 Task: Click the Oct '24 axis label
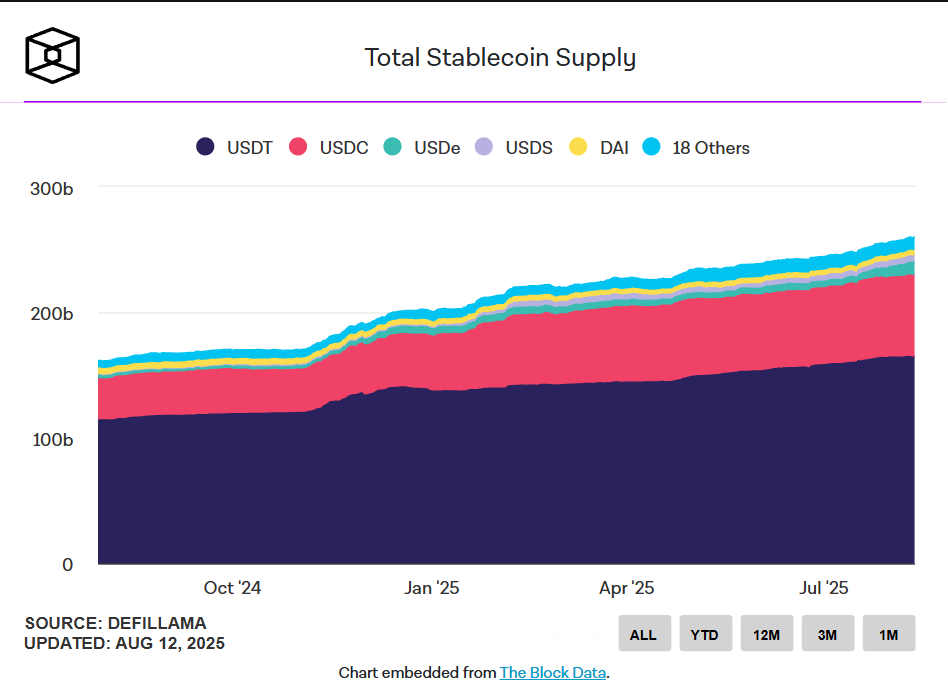[x=232, y=588]
